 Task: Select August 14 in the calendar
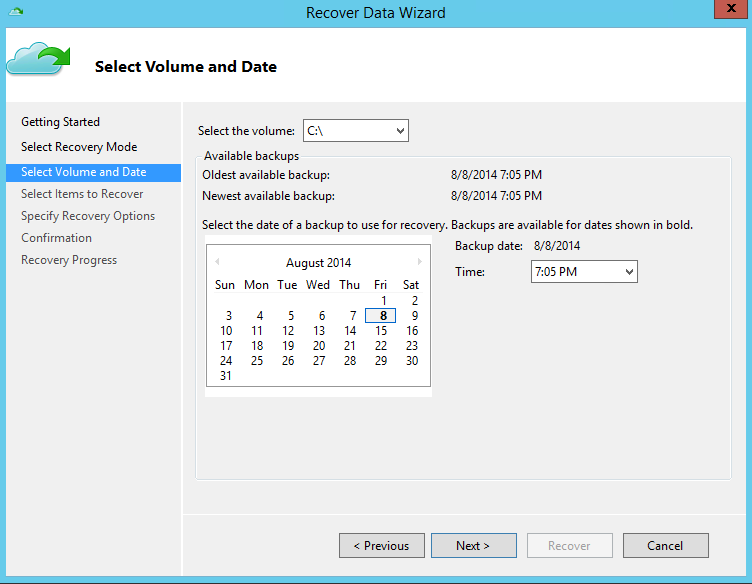coord(350,331)
